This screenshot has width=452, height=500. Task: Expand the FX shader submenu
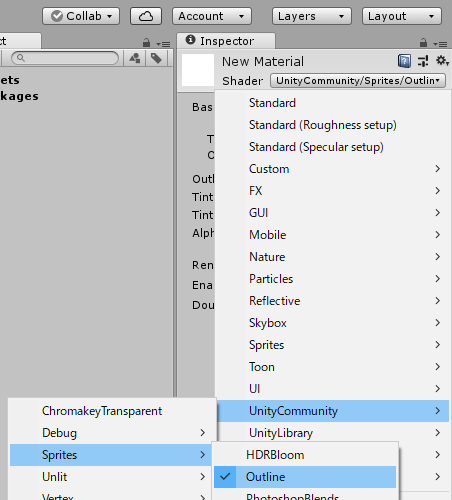point(332,191)
